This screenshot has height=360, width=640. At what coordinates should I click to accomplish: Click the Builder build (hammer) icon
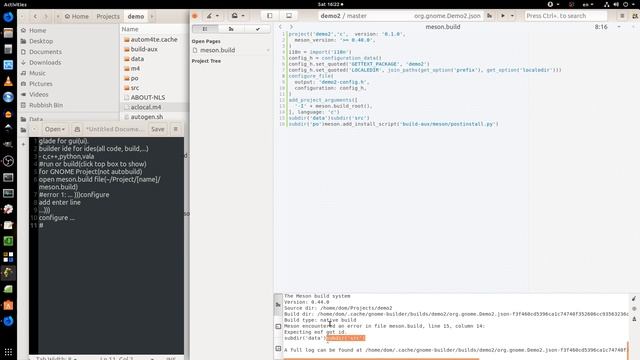(489, 16)
